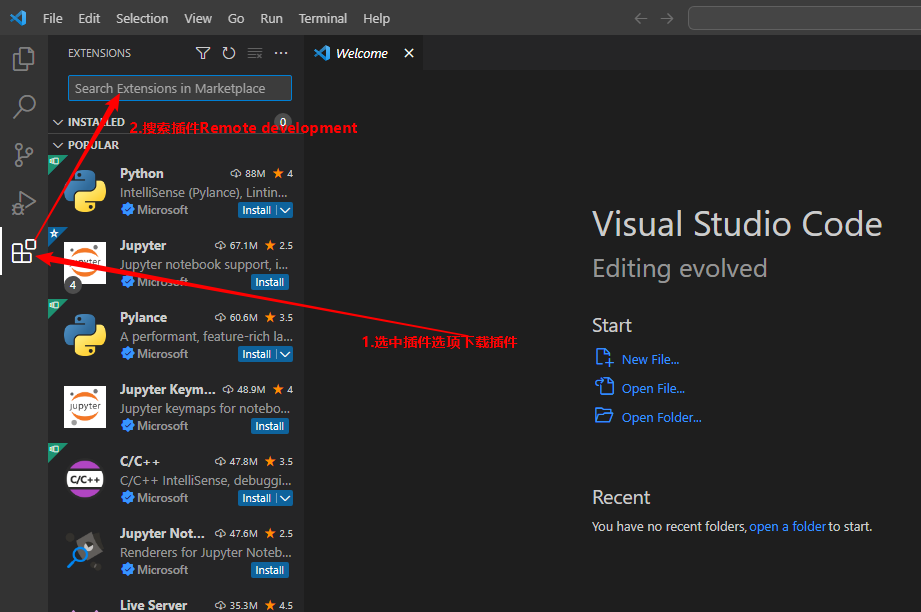Go back with the left arrow
The height and width of the screenshot is (612, 921).
(x=641, y=19)
